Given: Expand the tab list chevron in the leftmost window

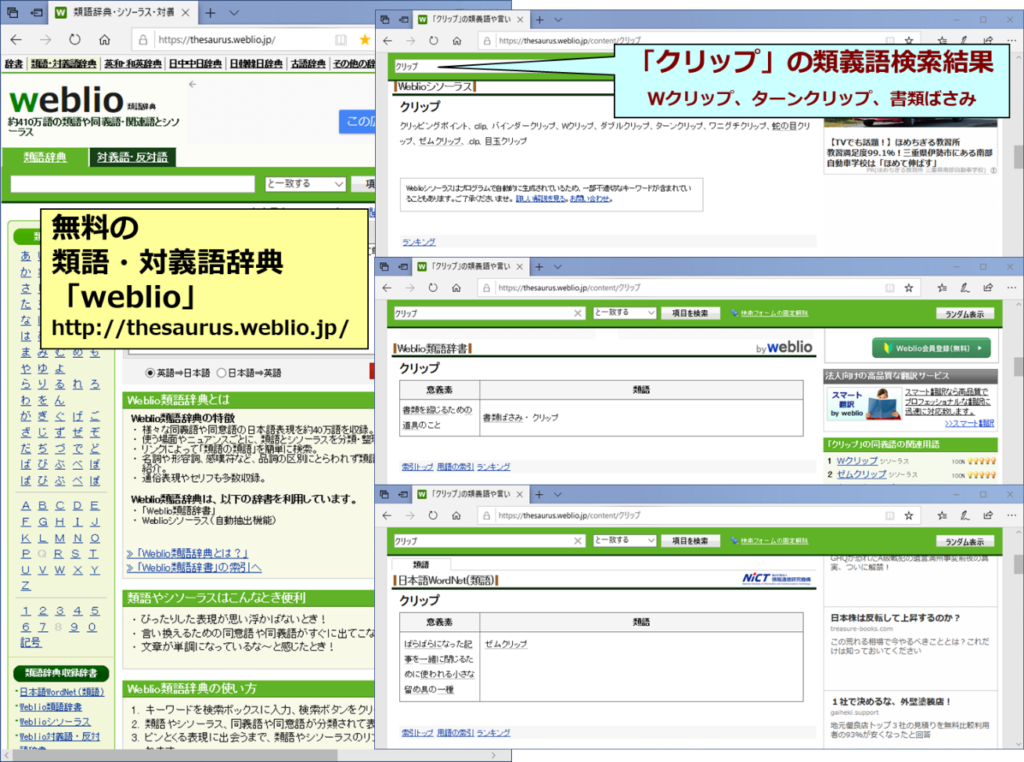Looking at the screenshot, I should (x=233, y=14).
